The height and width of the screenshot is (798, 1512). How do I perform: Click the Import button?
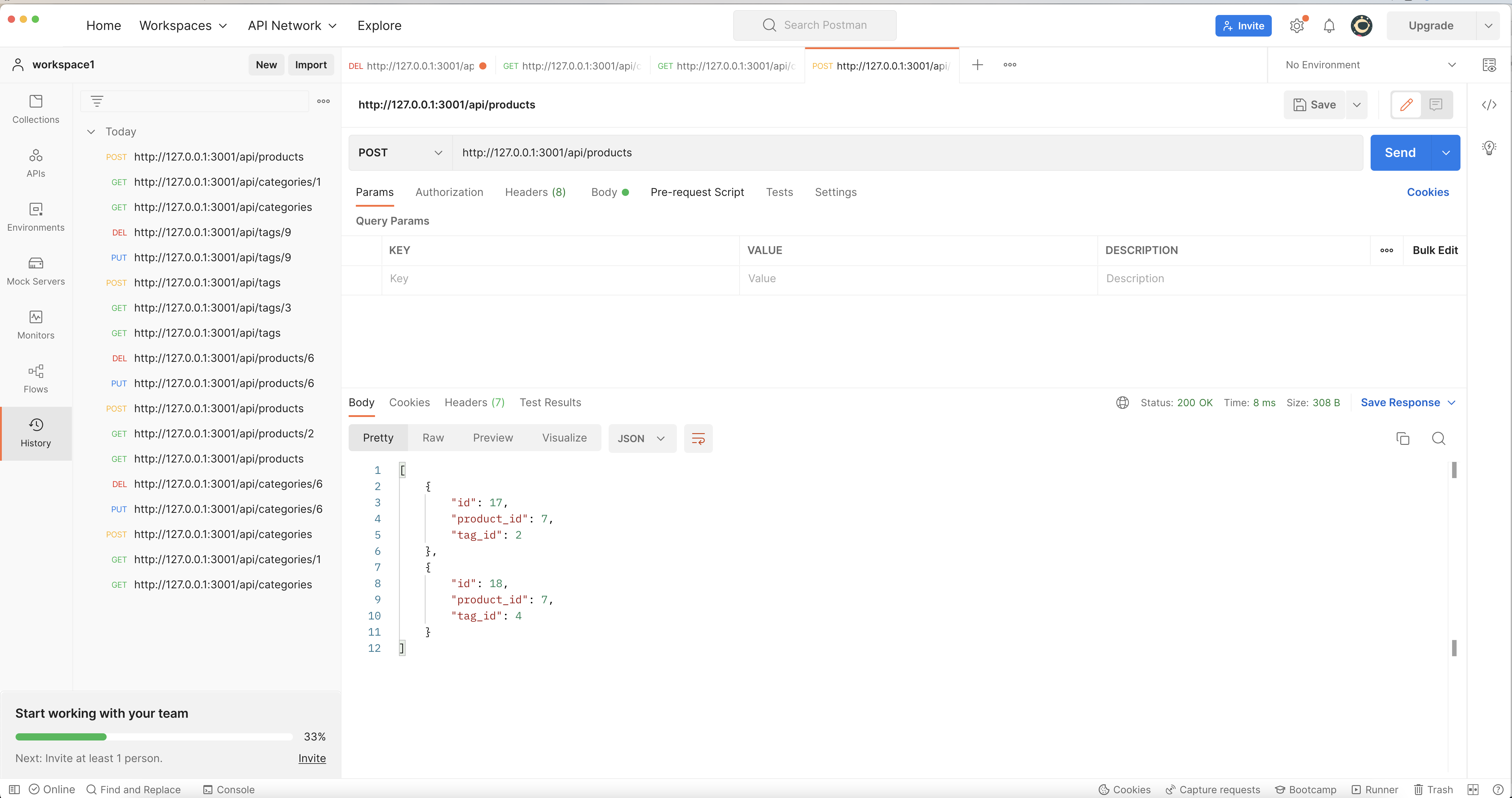pyautogui.click(x=311, y=65)
